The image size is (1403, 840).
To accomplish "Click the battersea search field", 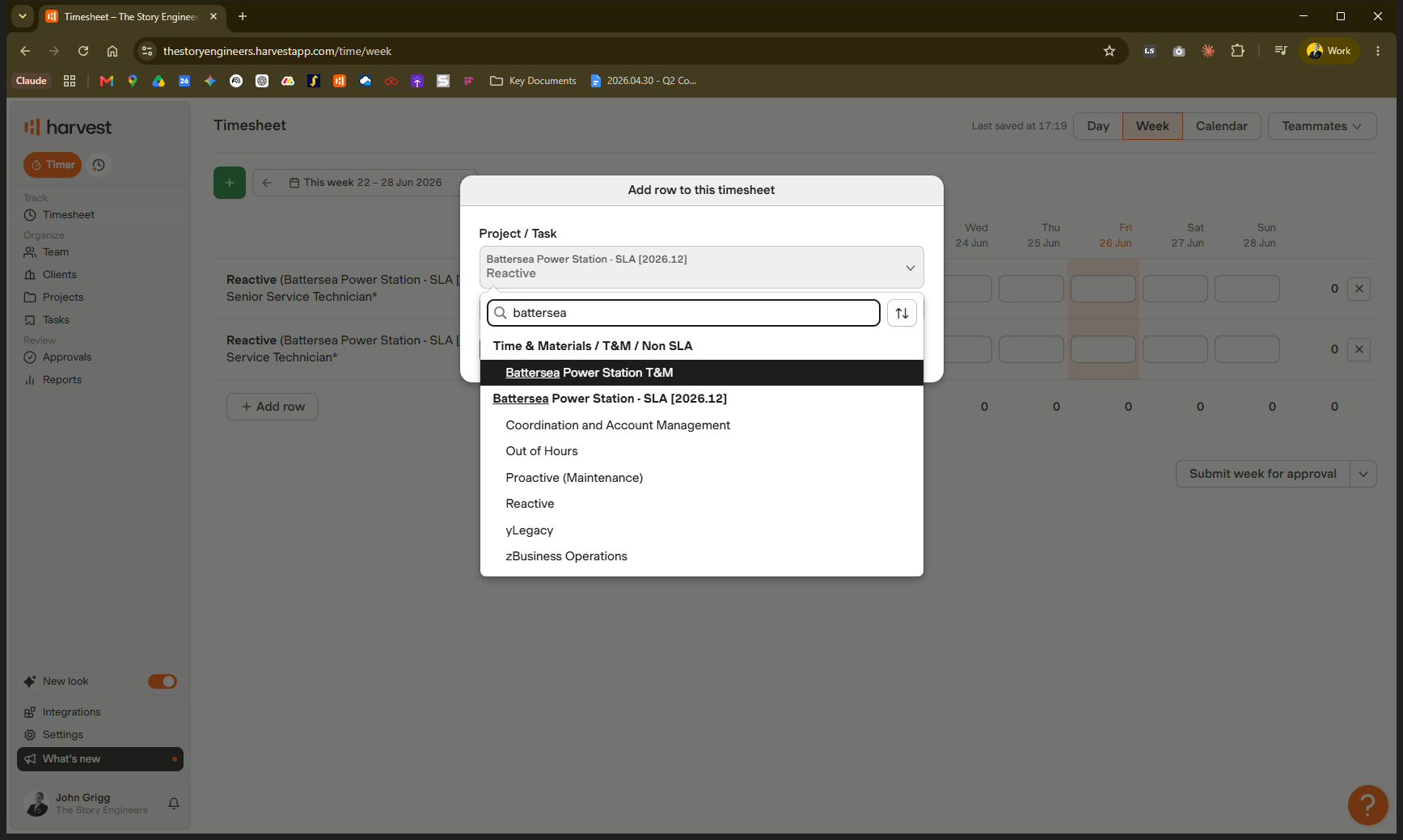I will point(683,313).
